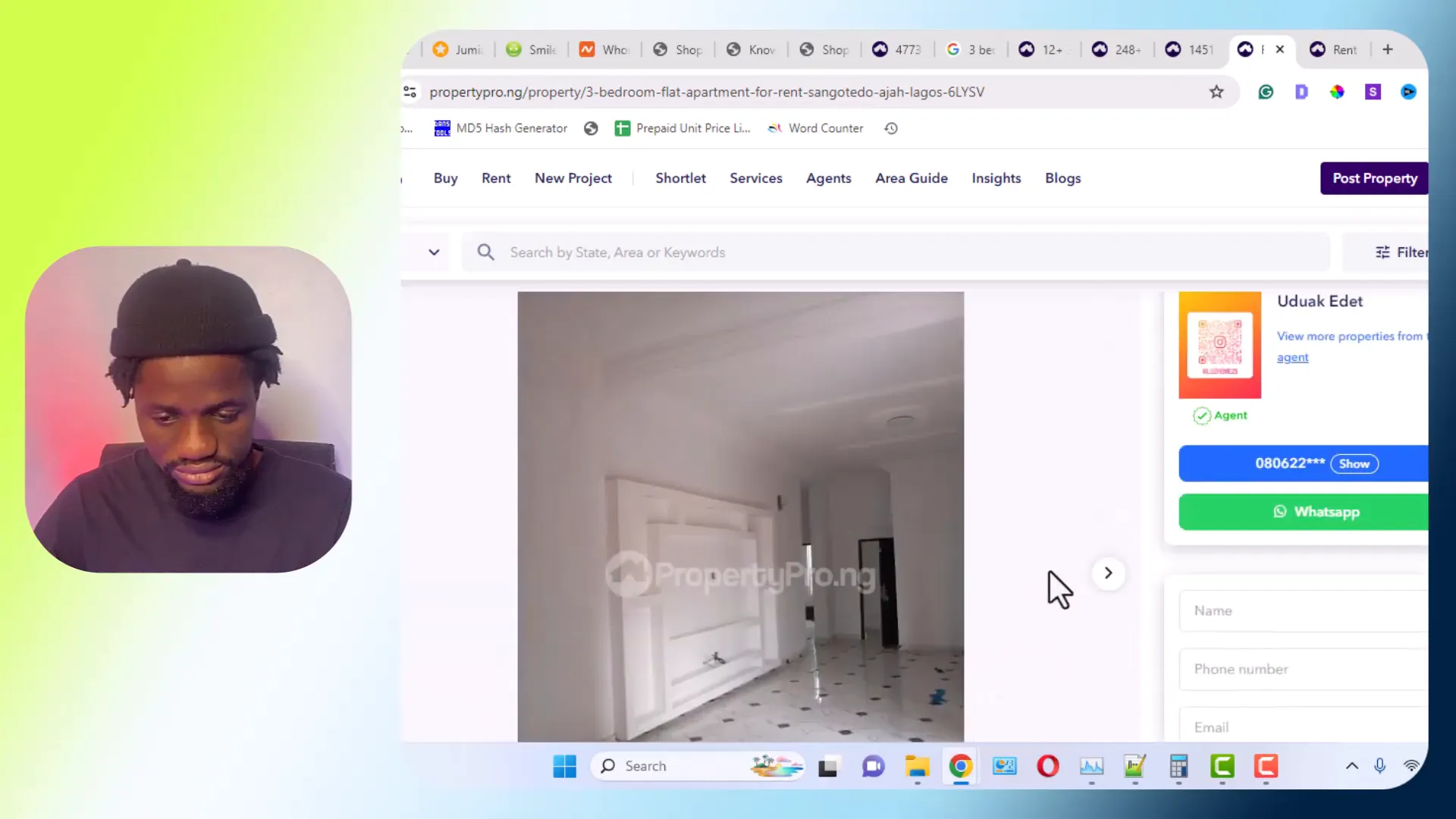This screenshot has height=819, width=1456.
Task: Open MD5 Hash Generator bookmark
Action: (x=500, y=128)
